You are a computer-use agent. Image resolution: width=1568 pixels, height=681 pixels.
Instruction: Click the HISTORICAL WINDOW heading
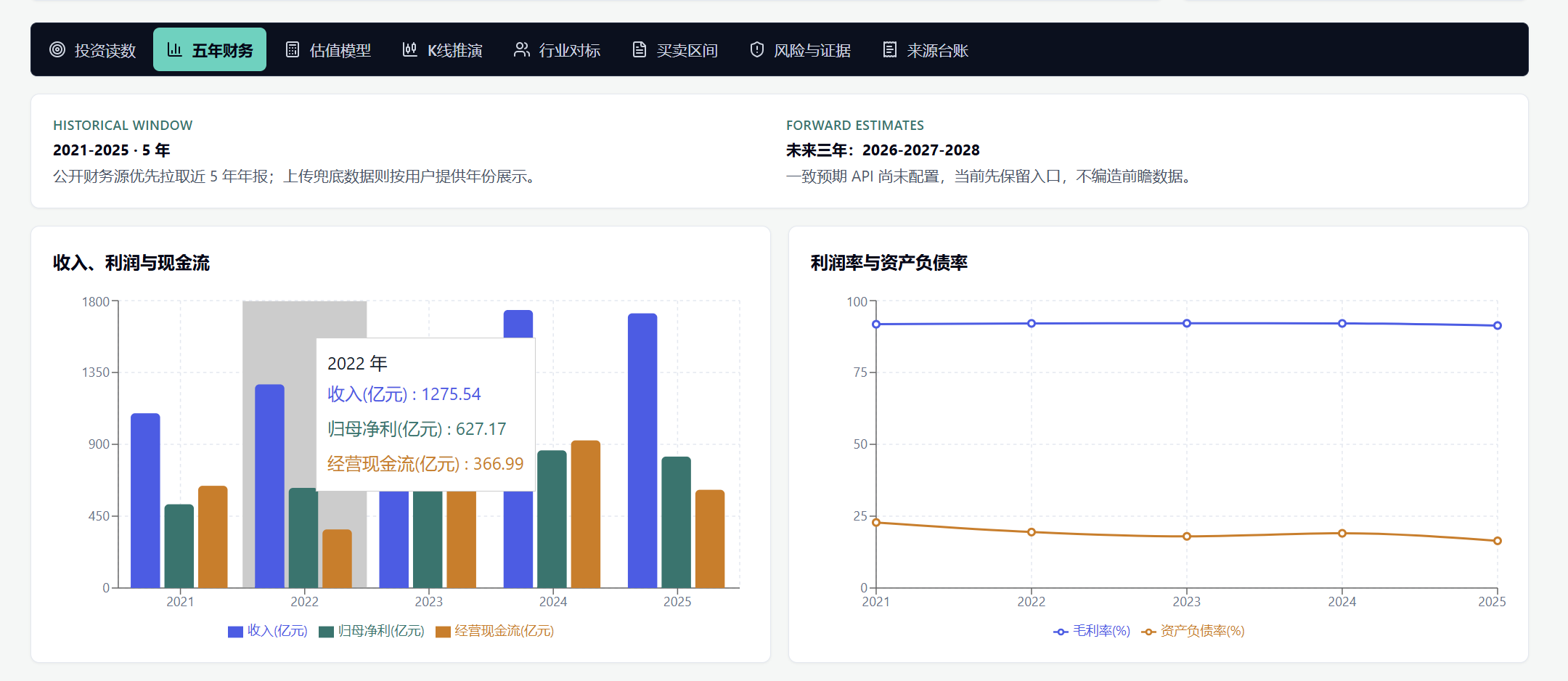(123, 126)
